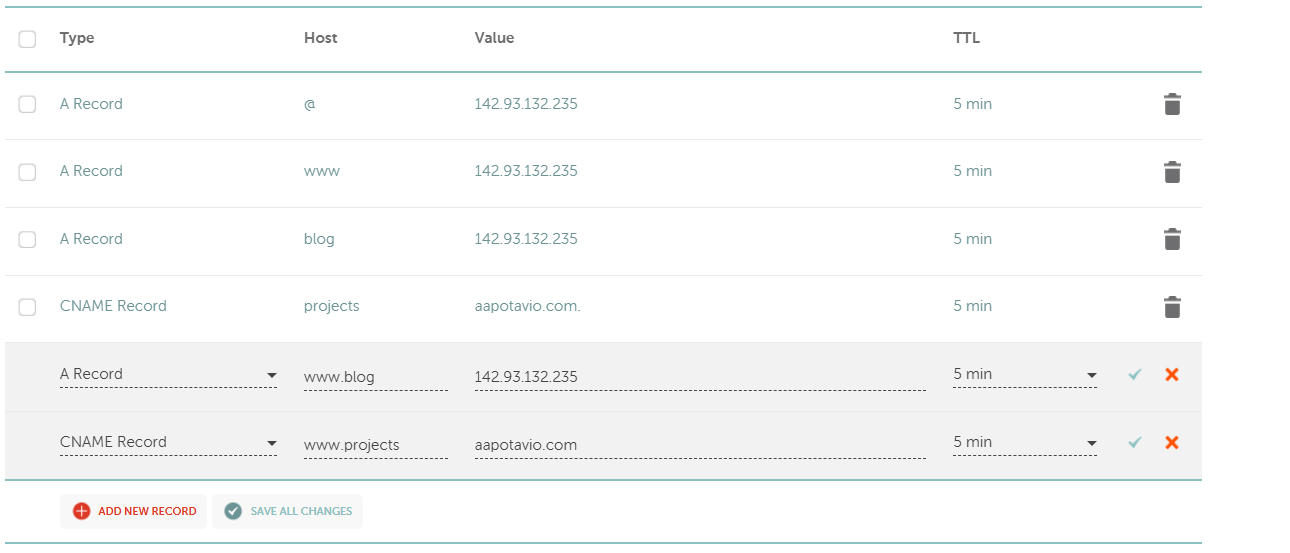
Task: Click the Add New Record button
Action: point(134,511)
